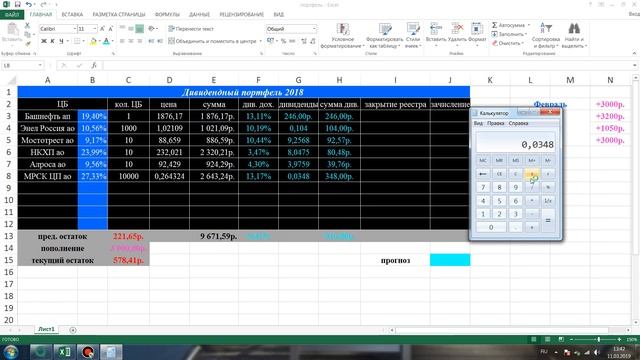640x360 pixels.
Task: Open Windows Start menu orb
Action: click(x=11, y=352)
